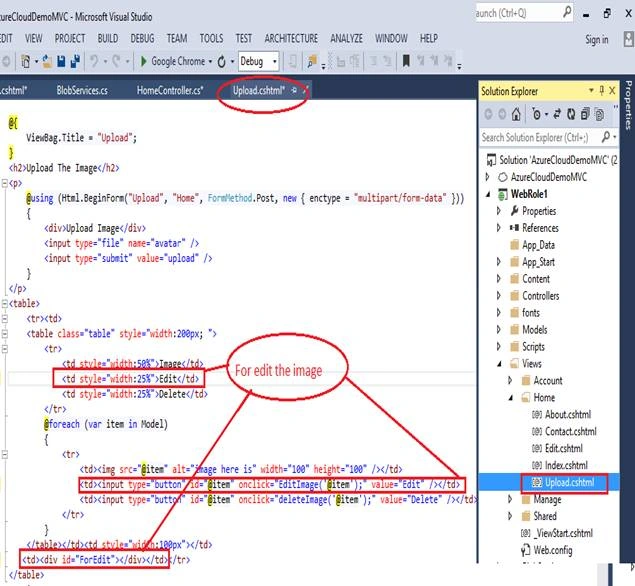
Task: Toggle bookmark with the bookmark icon
Action: [405, 61]
